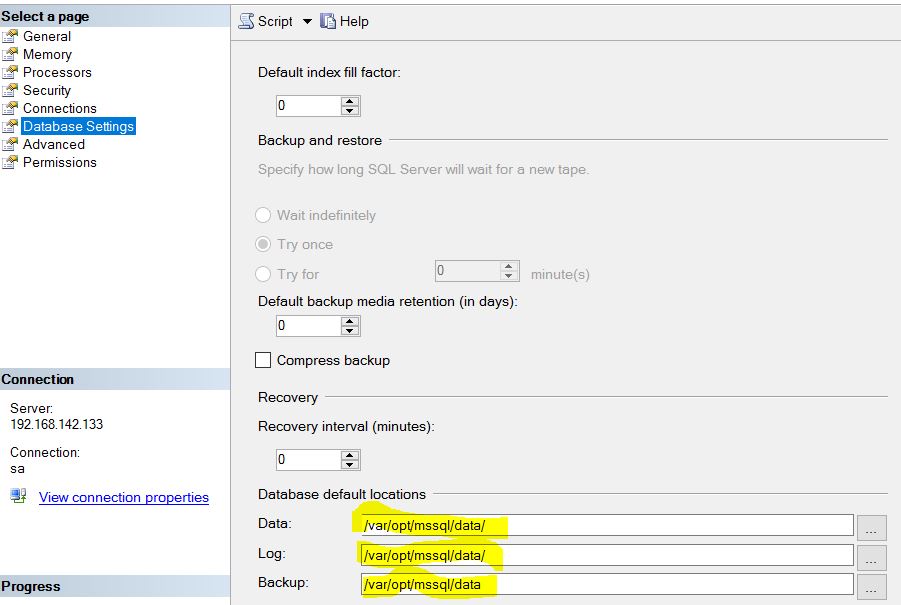Click the General page icon

pyautogui.click(x=11, y=36)
